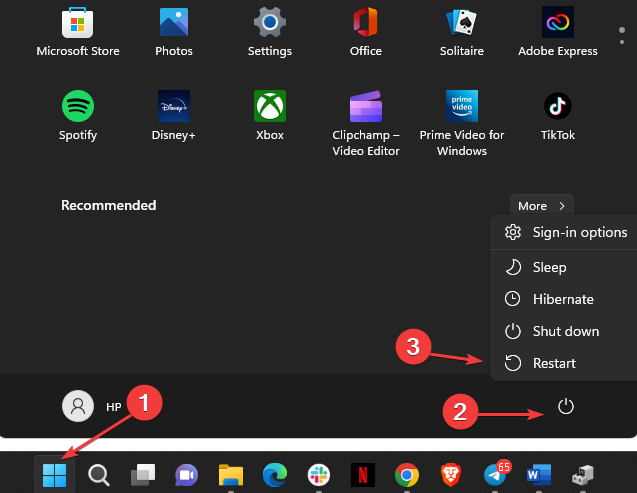Launch Disney+ from pinned apps

pyautogui.click(x=173, y=115)
